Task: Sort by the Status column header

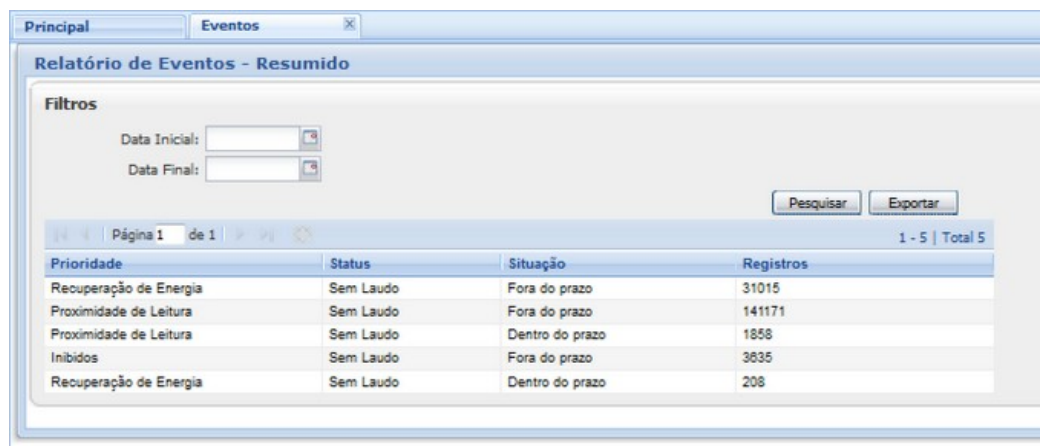Action: (351, 264)
